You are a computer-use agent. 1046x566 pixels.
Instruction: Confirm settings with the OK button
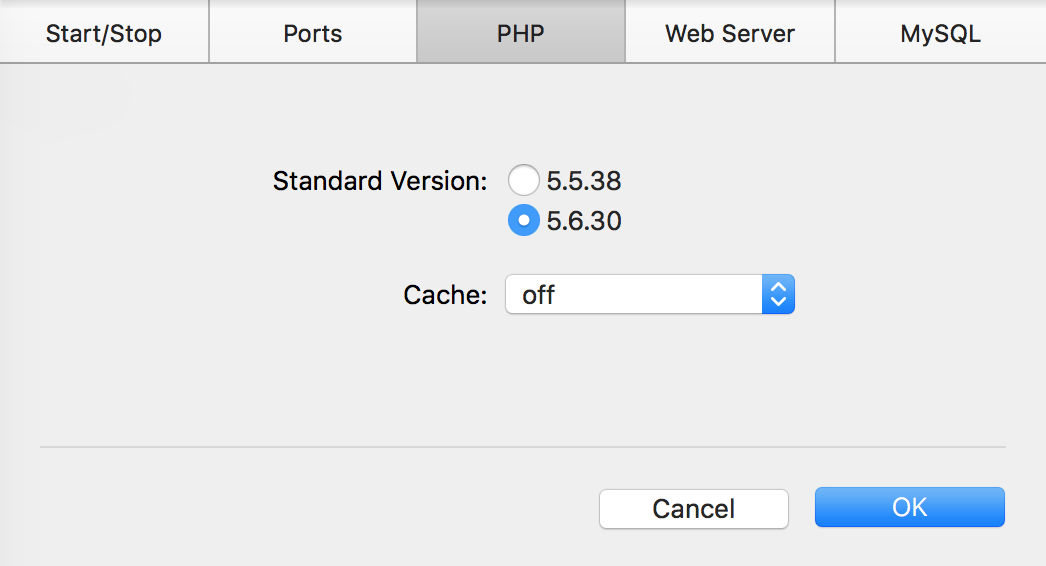click(x=909, y=507)
